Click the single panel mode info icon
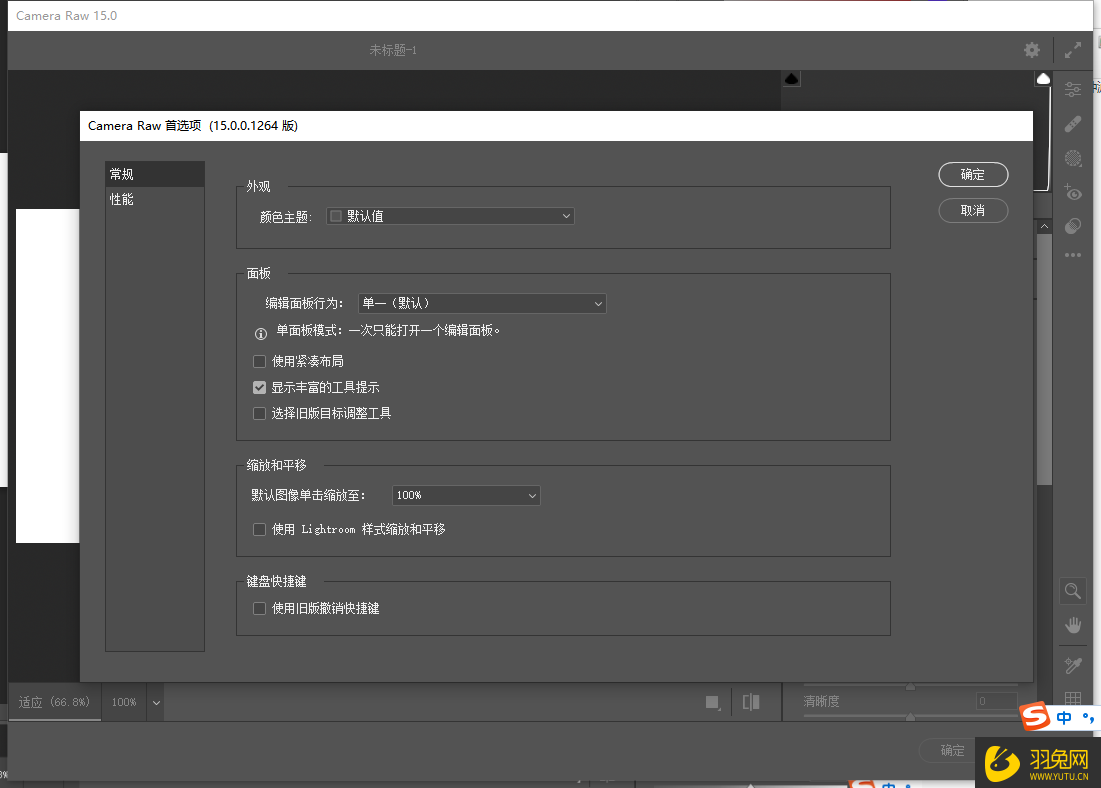The height and width of the screenshot is (788, 1101). click(x=261, y=334)
